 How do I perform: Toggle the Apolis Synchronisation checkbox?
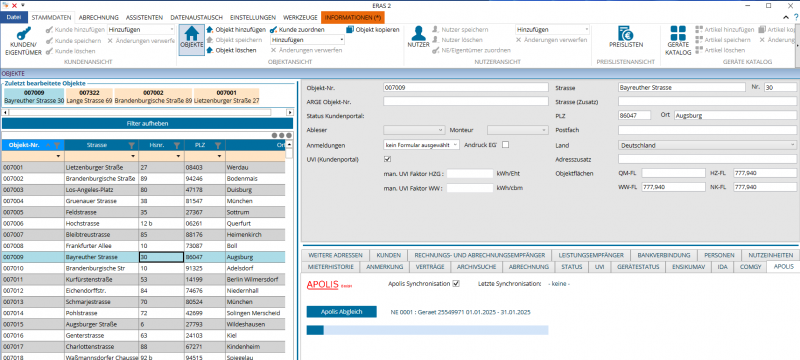pos(456,284)
